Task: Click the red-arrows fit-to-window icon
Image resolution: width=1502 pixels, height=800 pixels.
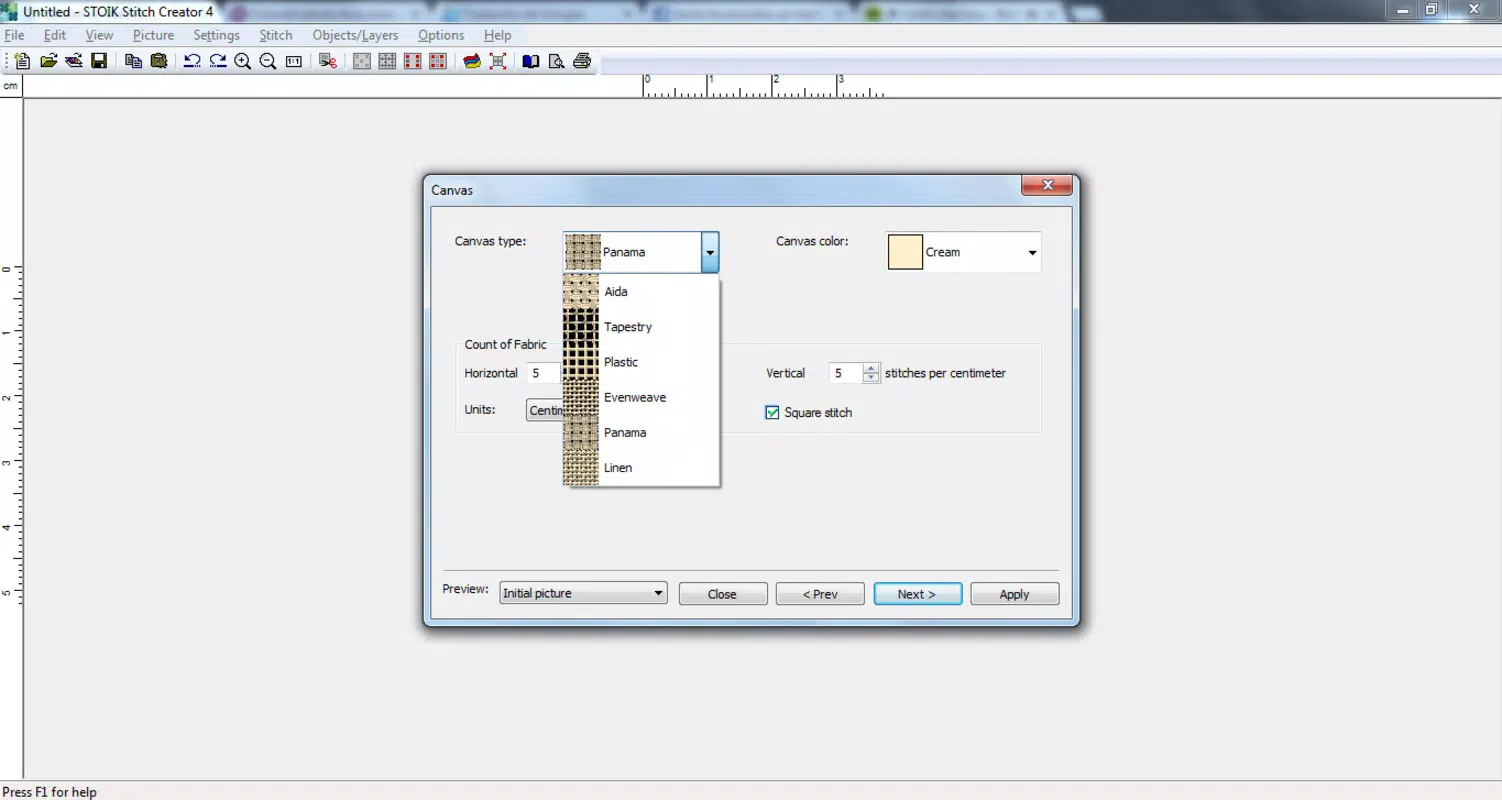Action: [x=498, y=61]
